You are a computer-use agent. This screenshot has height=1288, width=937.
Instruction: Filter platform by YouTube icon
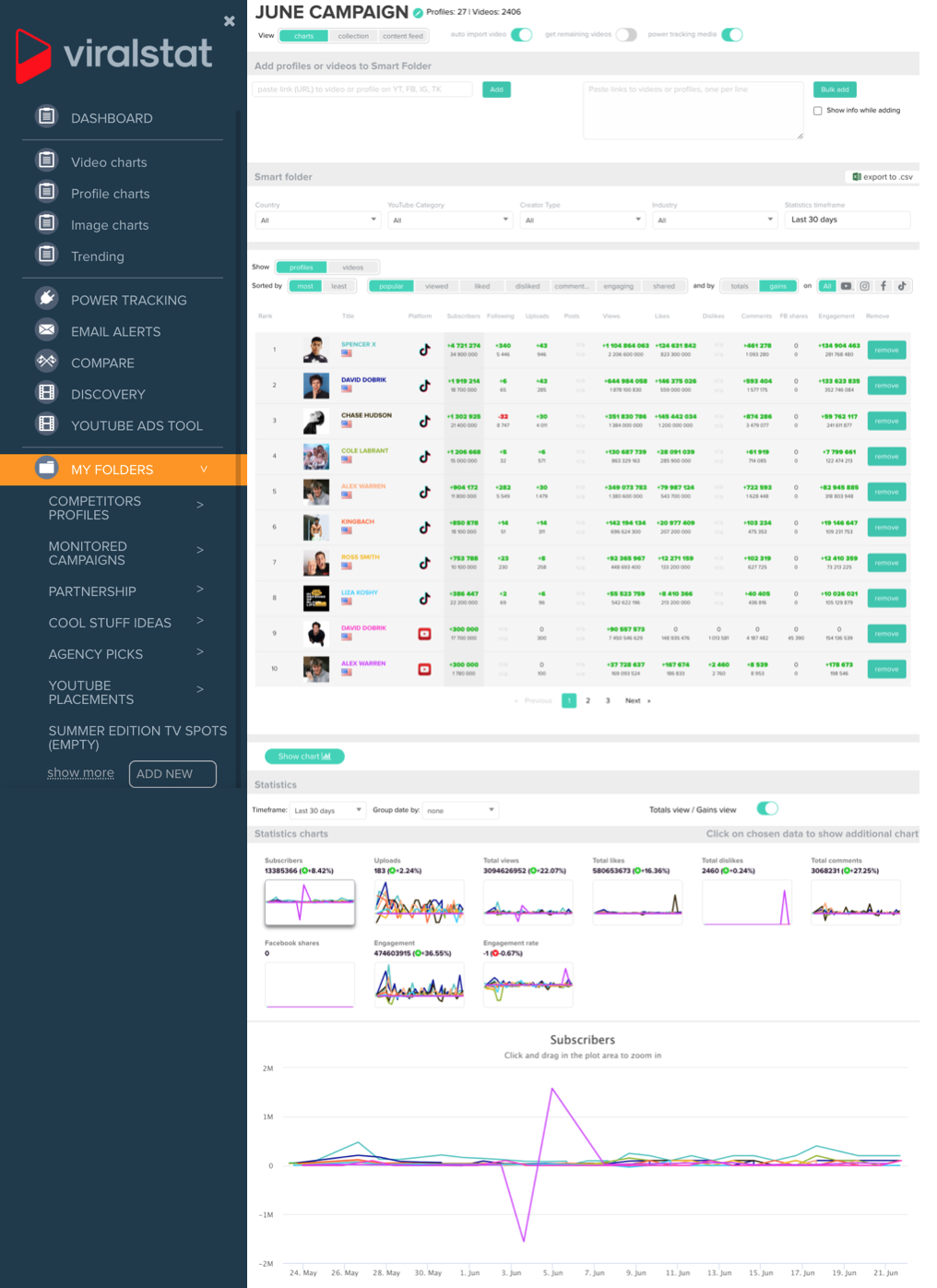(x=846, y=286)
